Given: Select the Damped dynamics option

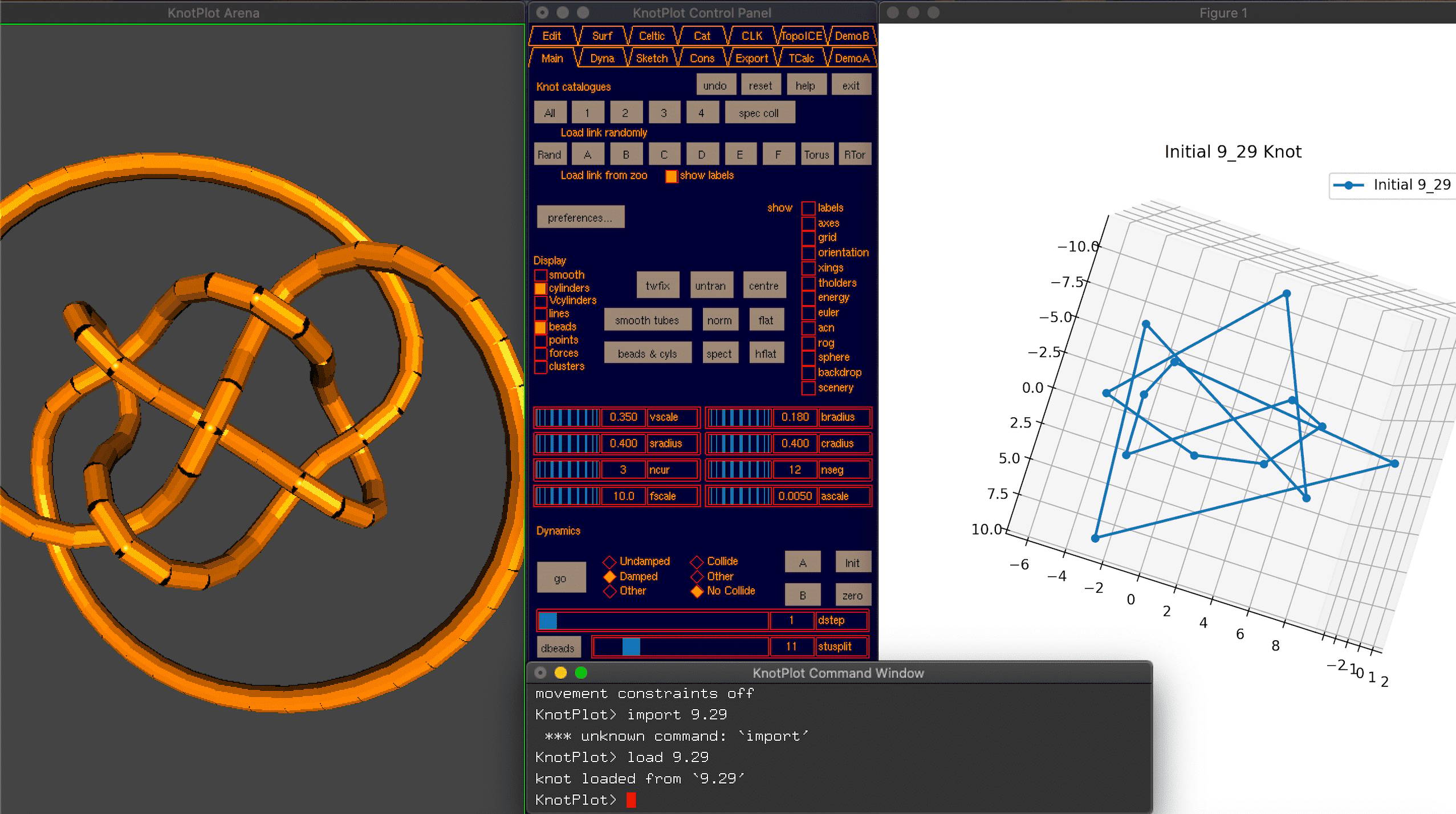Looking at the screenshot, I should pyautogui.click(x=609, y=576).
